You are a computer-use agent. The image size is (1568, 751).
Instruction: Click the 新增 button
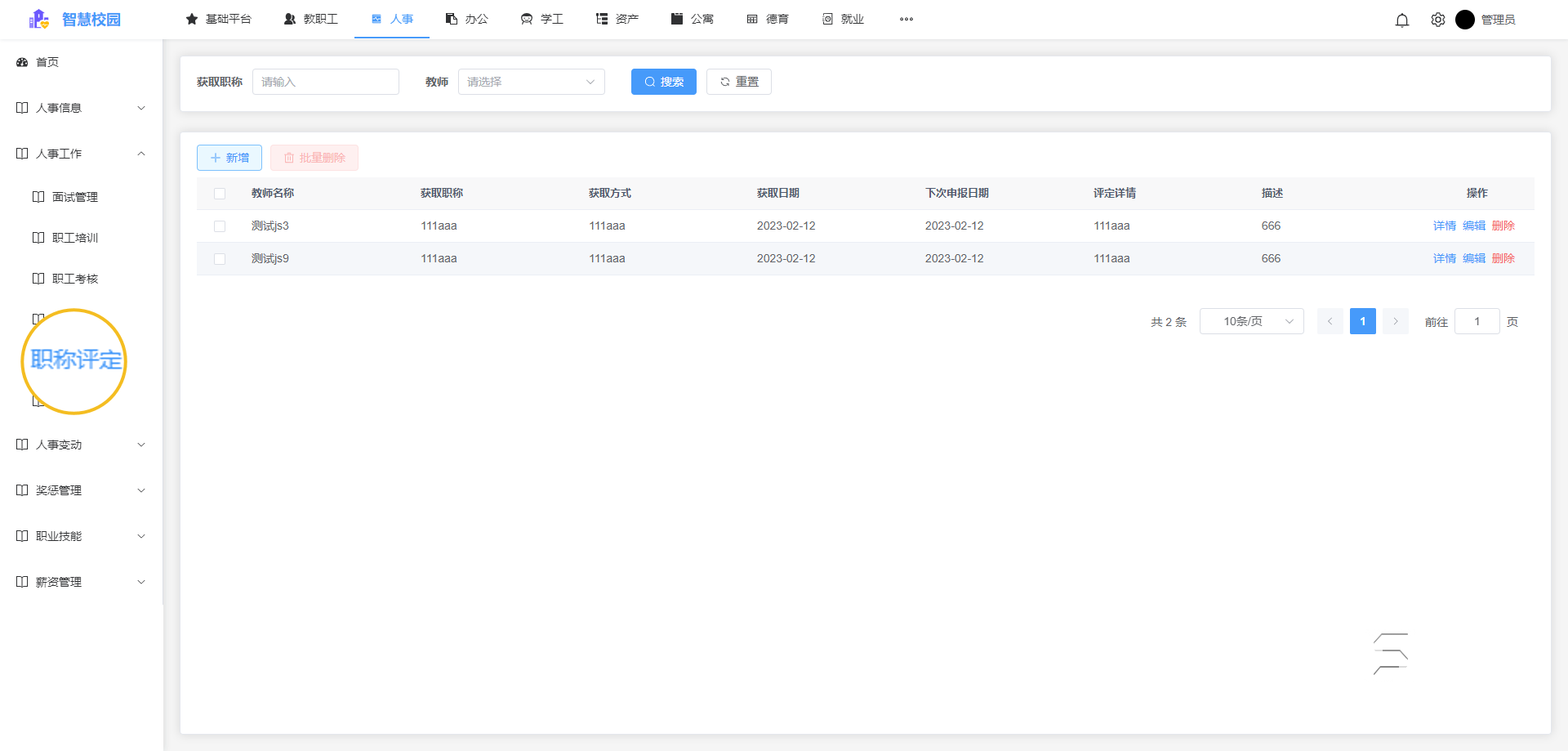[229, 158]
